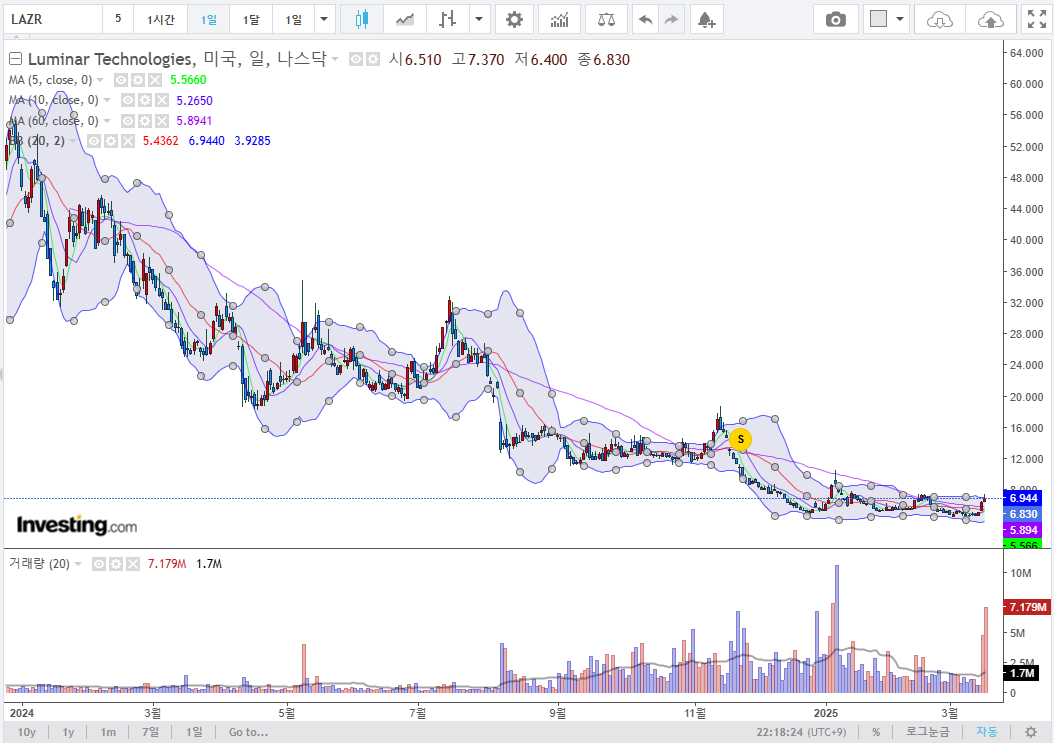
Task: Click the 6.944 blue price label
Action: pos(1022,498)
